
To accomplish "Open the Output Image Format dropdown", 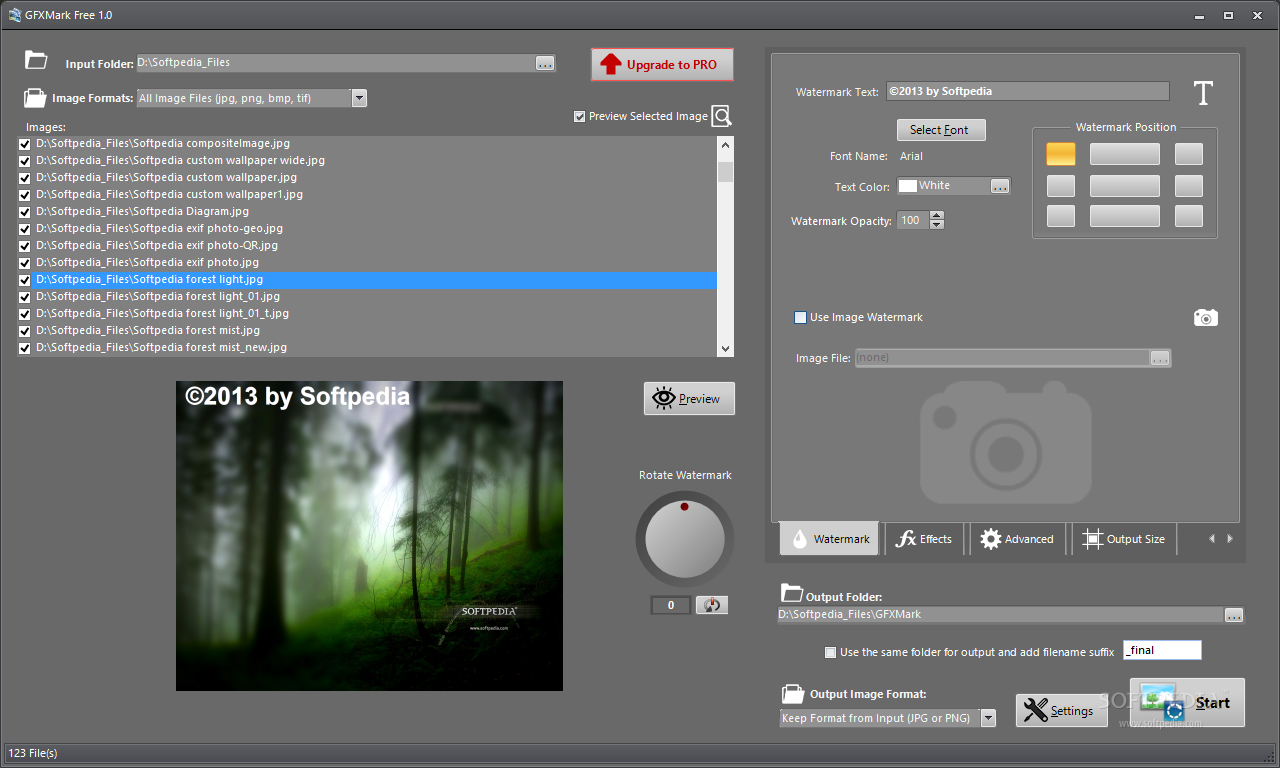I will 988,718.
